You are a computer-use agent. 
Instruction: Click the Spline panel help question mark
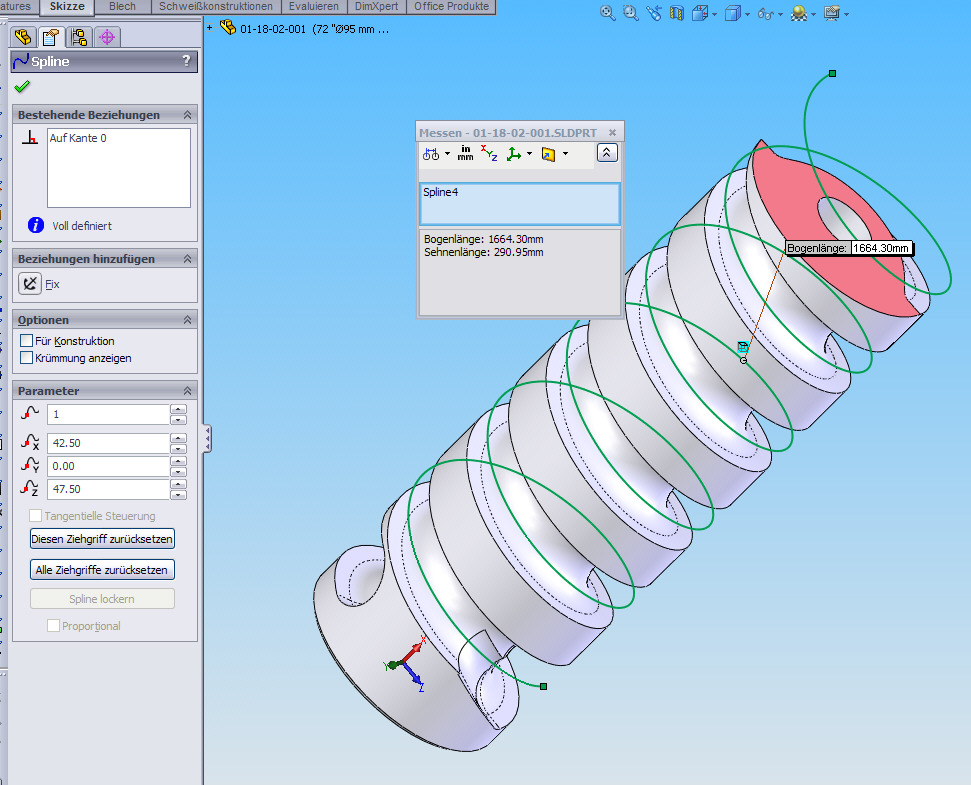click(x=186, y=61)
